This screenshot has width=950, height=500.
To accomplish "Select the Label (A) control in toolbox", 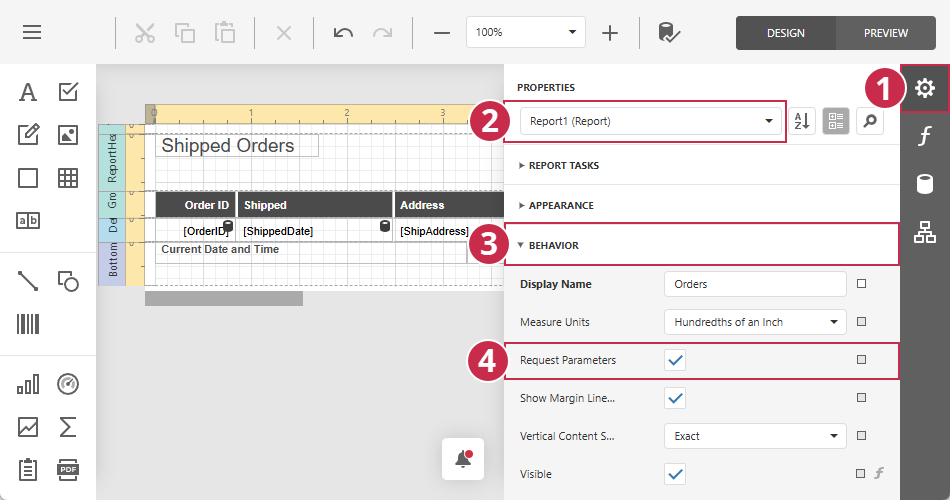I will coord(28,92).
